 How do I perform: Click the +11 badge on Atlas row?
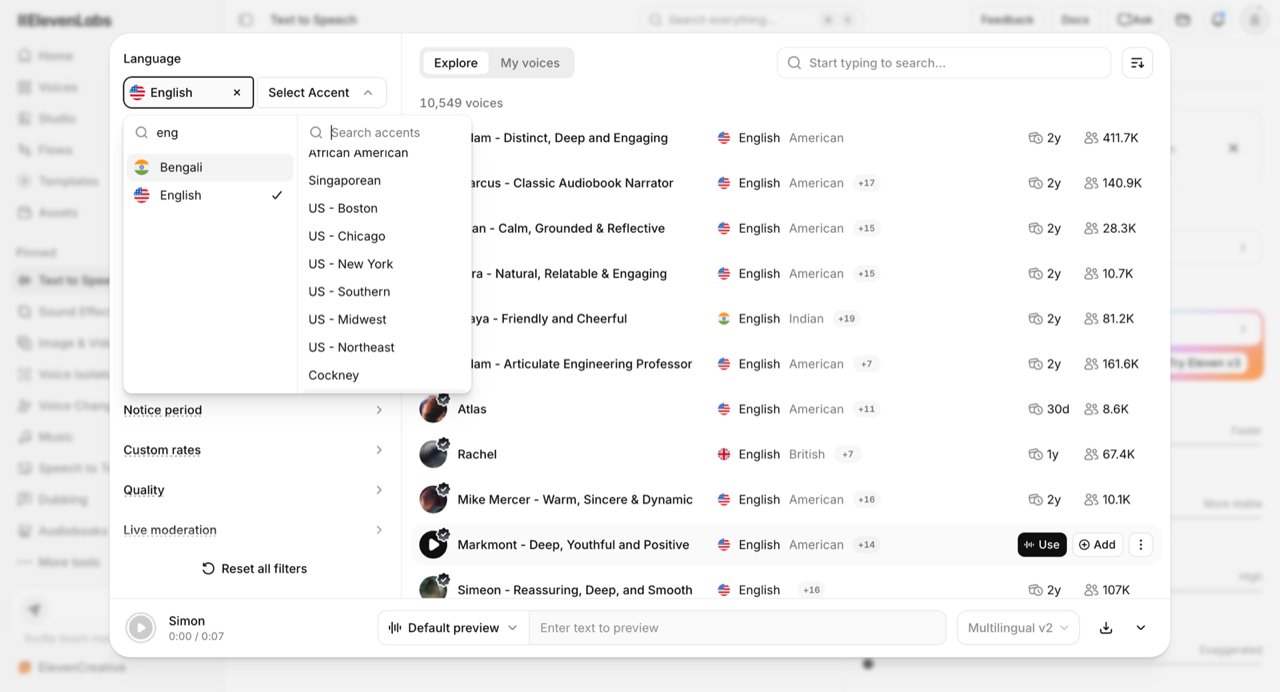(866, 409)
